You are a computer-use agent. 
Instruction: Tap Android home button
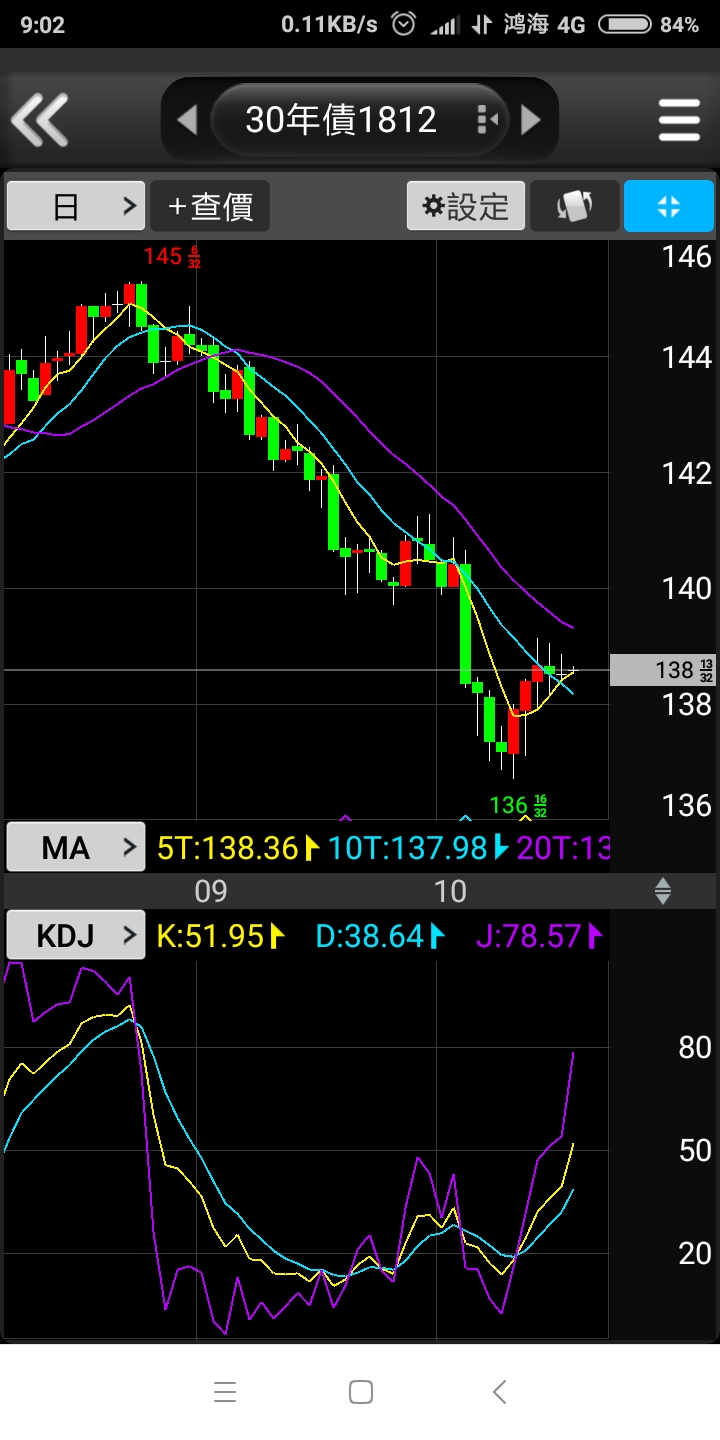pos(361,1392)
